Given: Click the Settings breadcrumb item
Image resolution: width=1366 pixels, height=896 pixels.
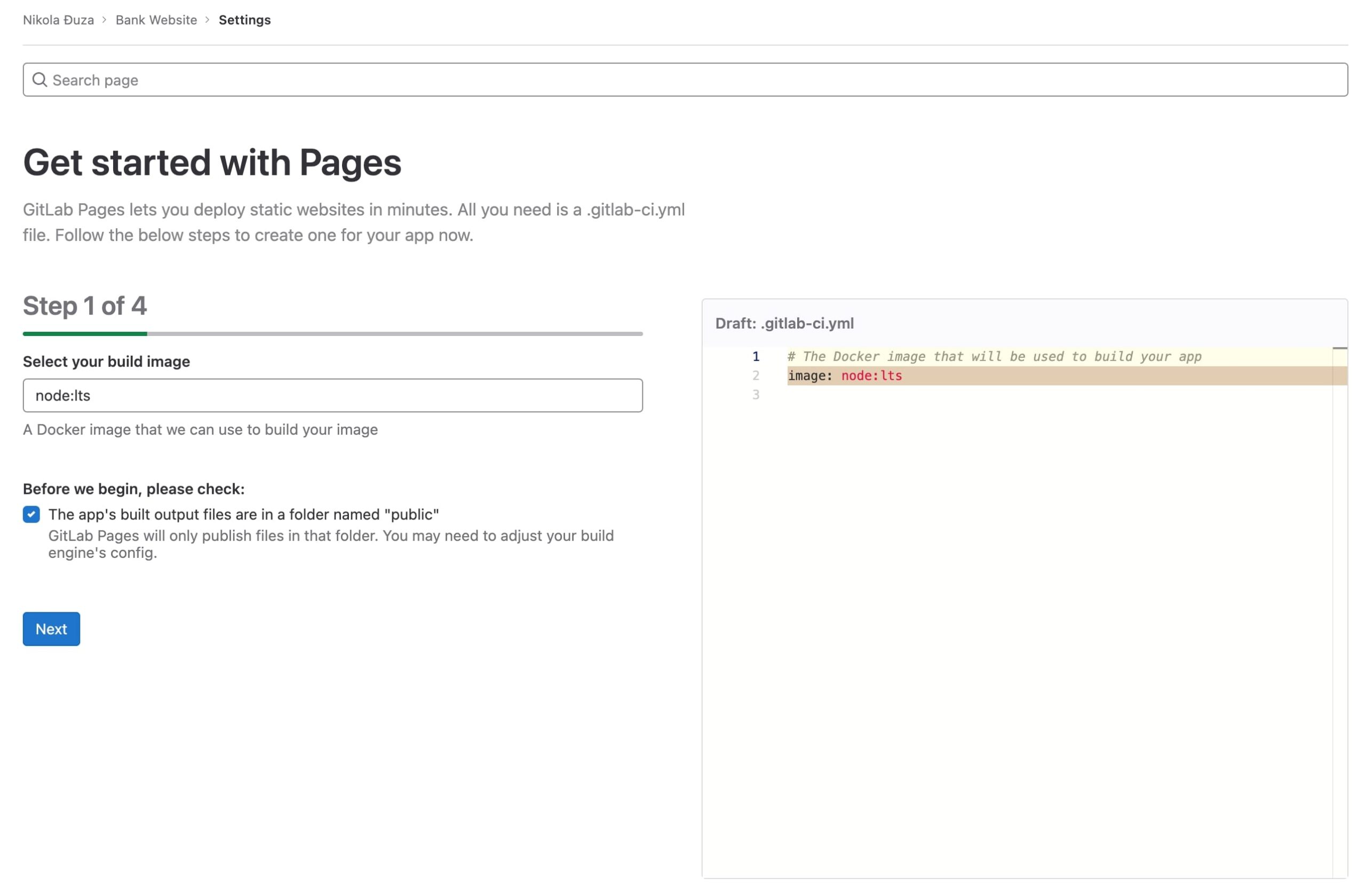Looking at the screenshot, I should tap(244, 20).
